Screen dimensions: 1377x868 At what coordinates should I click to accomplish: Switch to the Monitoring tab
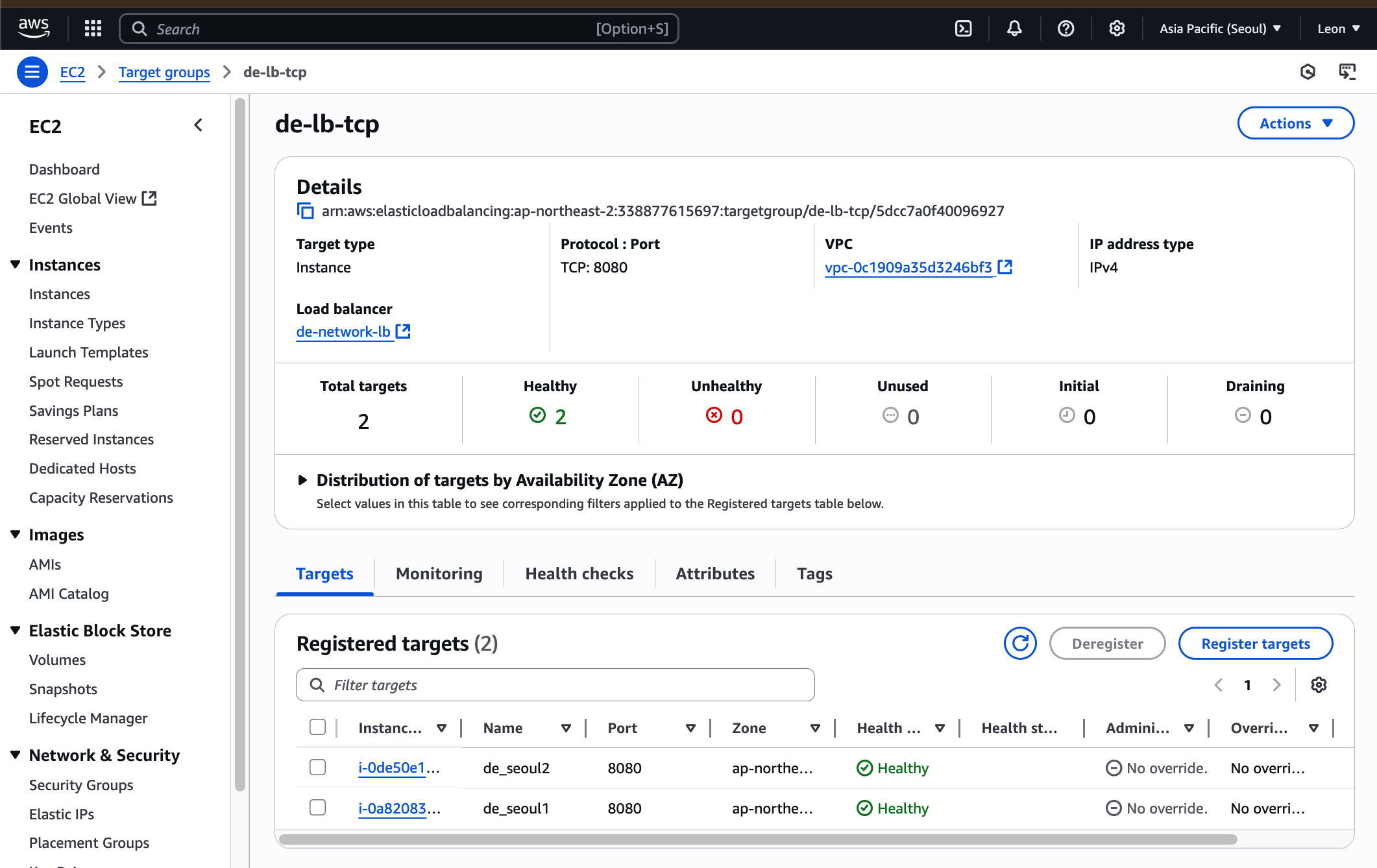(439, 573)
